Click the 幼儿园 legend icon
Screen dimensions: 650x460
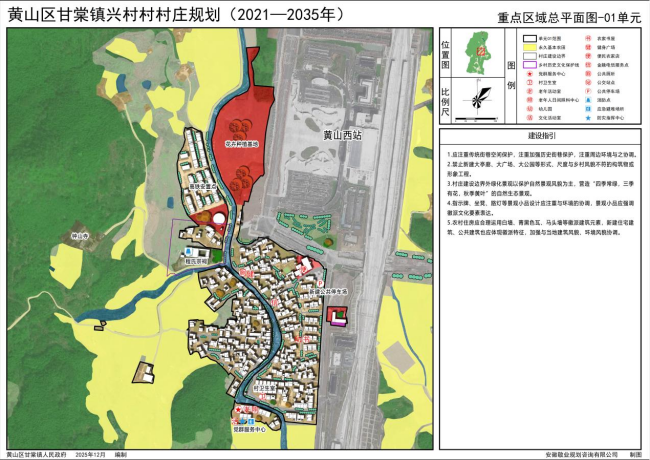point(529,108)
